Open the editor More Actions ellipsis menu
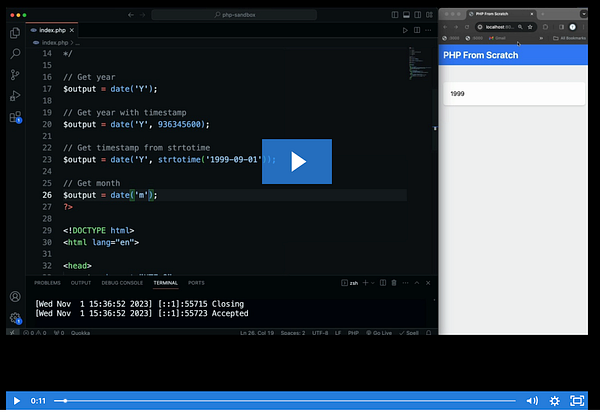Viewport: 600px width, 418px height. (428, 30)
